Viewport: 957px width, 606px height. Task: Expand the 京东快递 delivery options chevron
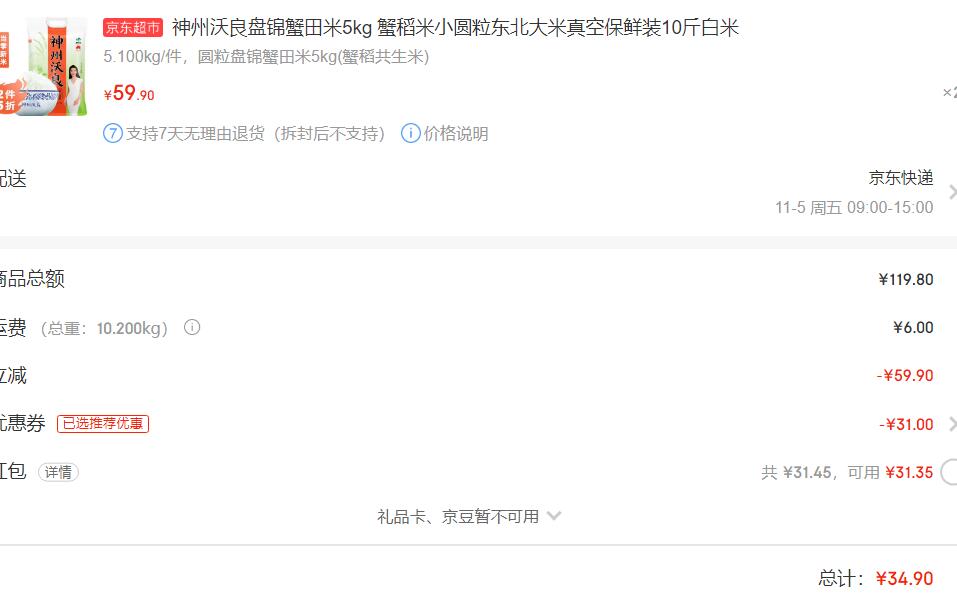(x=952, y=192)
